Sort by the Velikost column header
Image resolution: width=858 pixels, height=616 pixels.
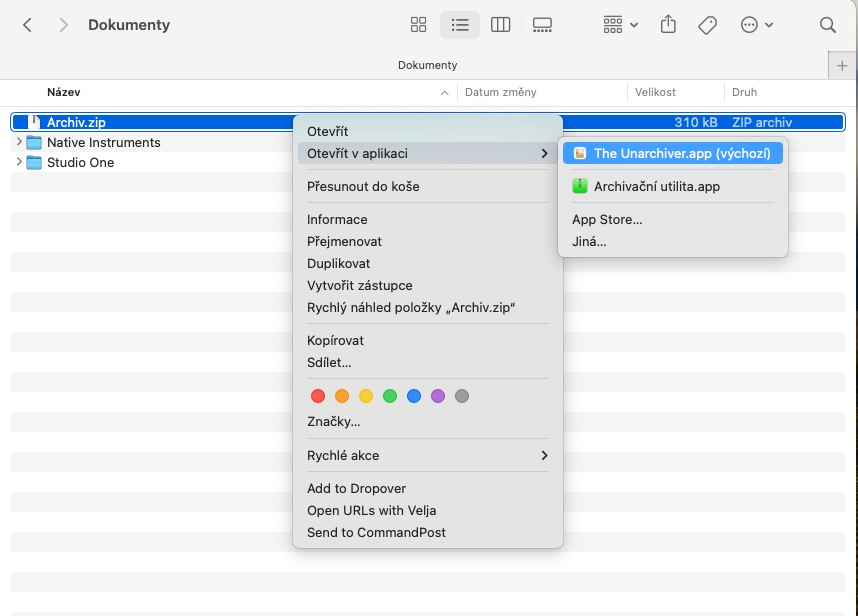656,92
